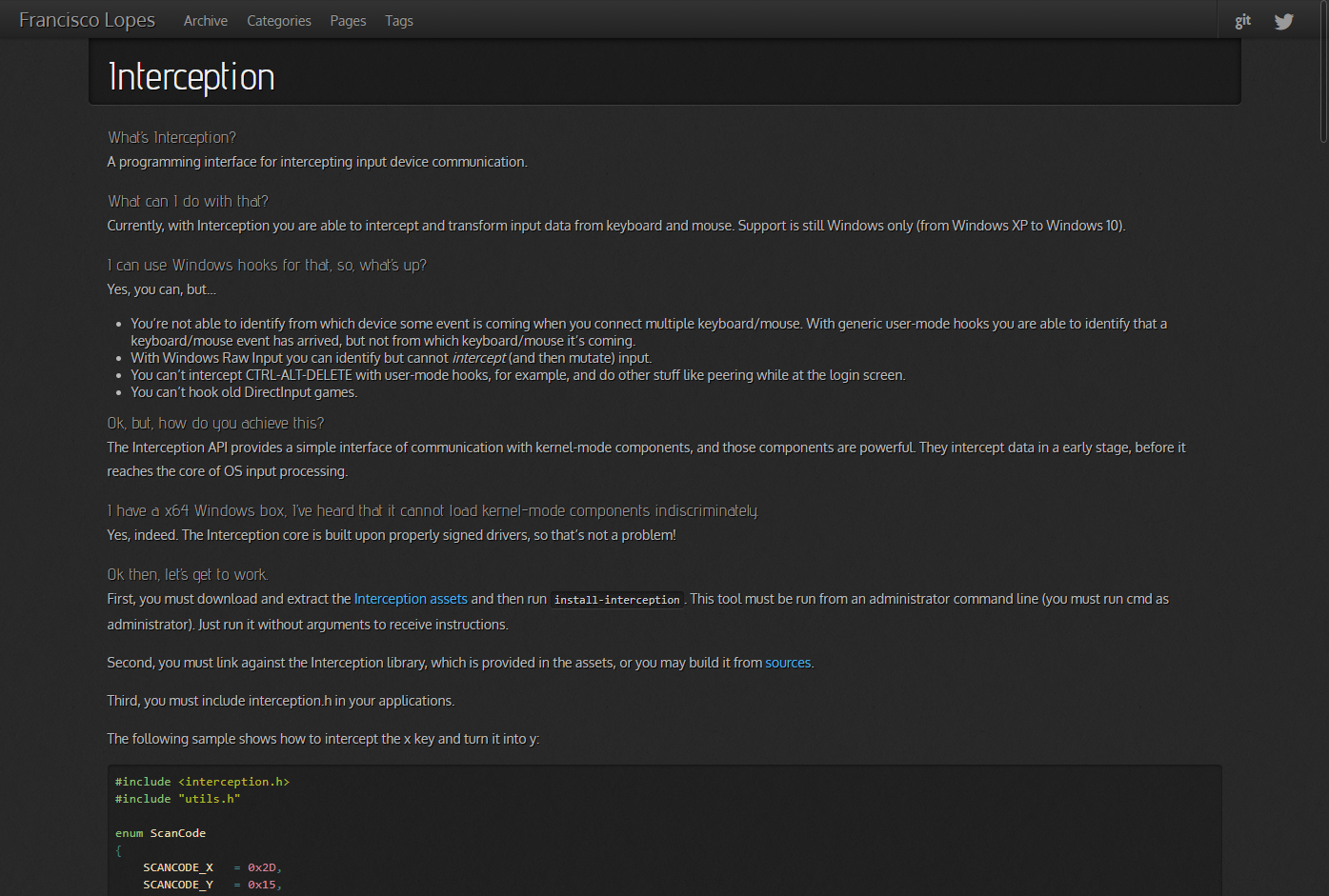Image resolution: width=1329 pixels, height=896 pixels.
Task: Click bullet about CTRL-ALT-DELETE interception
Action: 518,375
